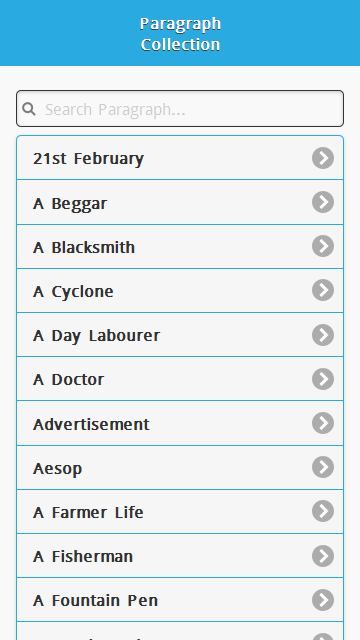This screenshot has width=360, height=640.
Task: Open the A Fisherman paragraph
Action: [x=180, y=556]
